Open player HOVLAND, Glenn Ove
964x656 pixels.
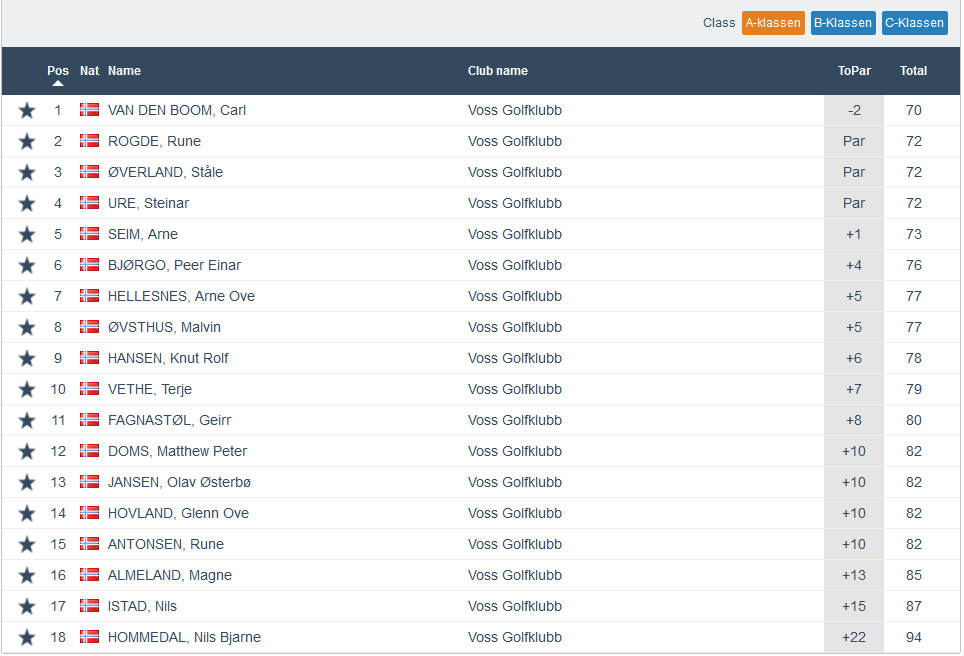(x=178, y=513)
